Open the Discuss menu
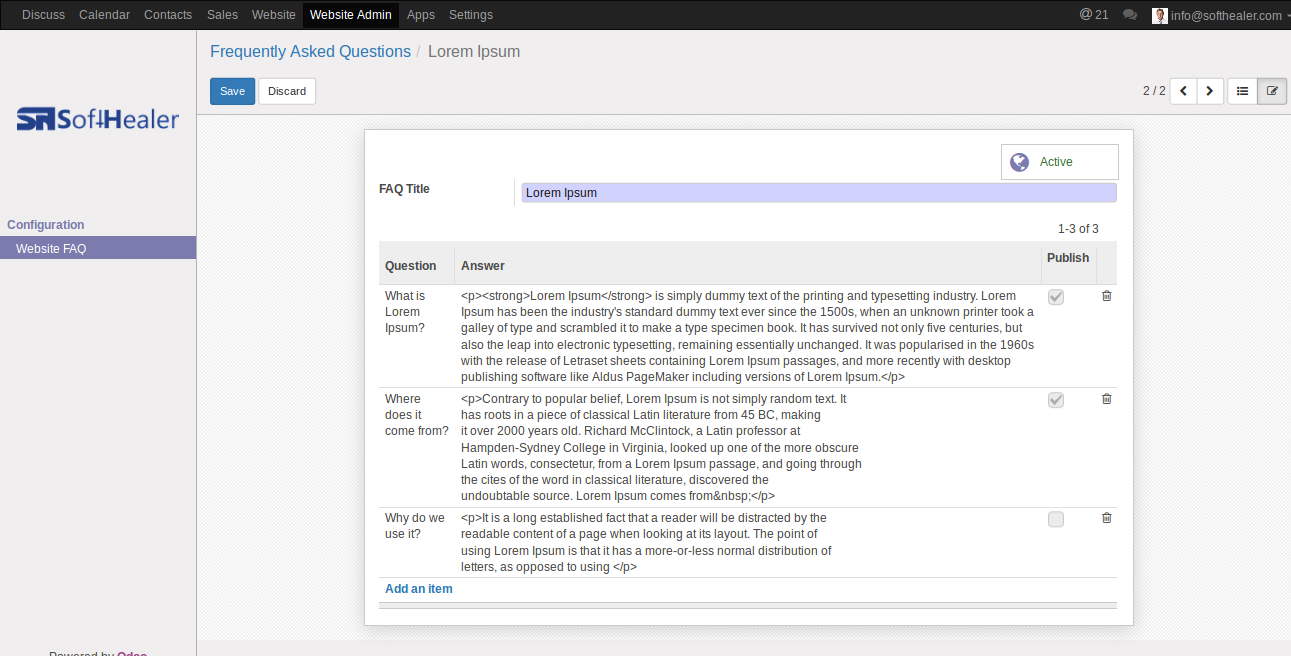This screenshot has width=1291, height=656. (43, 15)
